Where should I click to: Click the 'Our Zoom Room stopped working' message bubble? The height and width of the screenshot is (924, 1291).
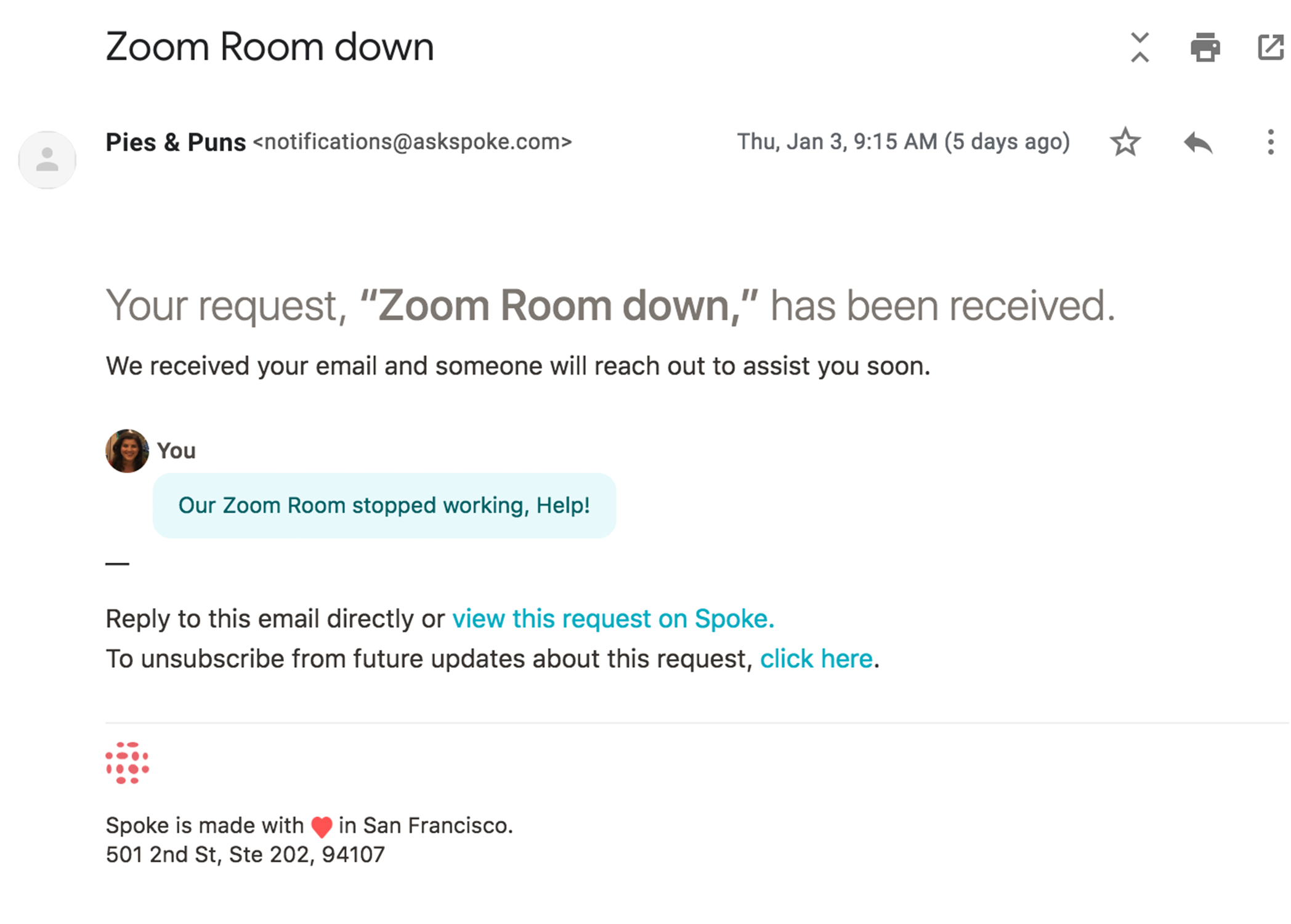pyautogui.click(x=384, y=506)
